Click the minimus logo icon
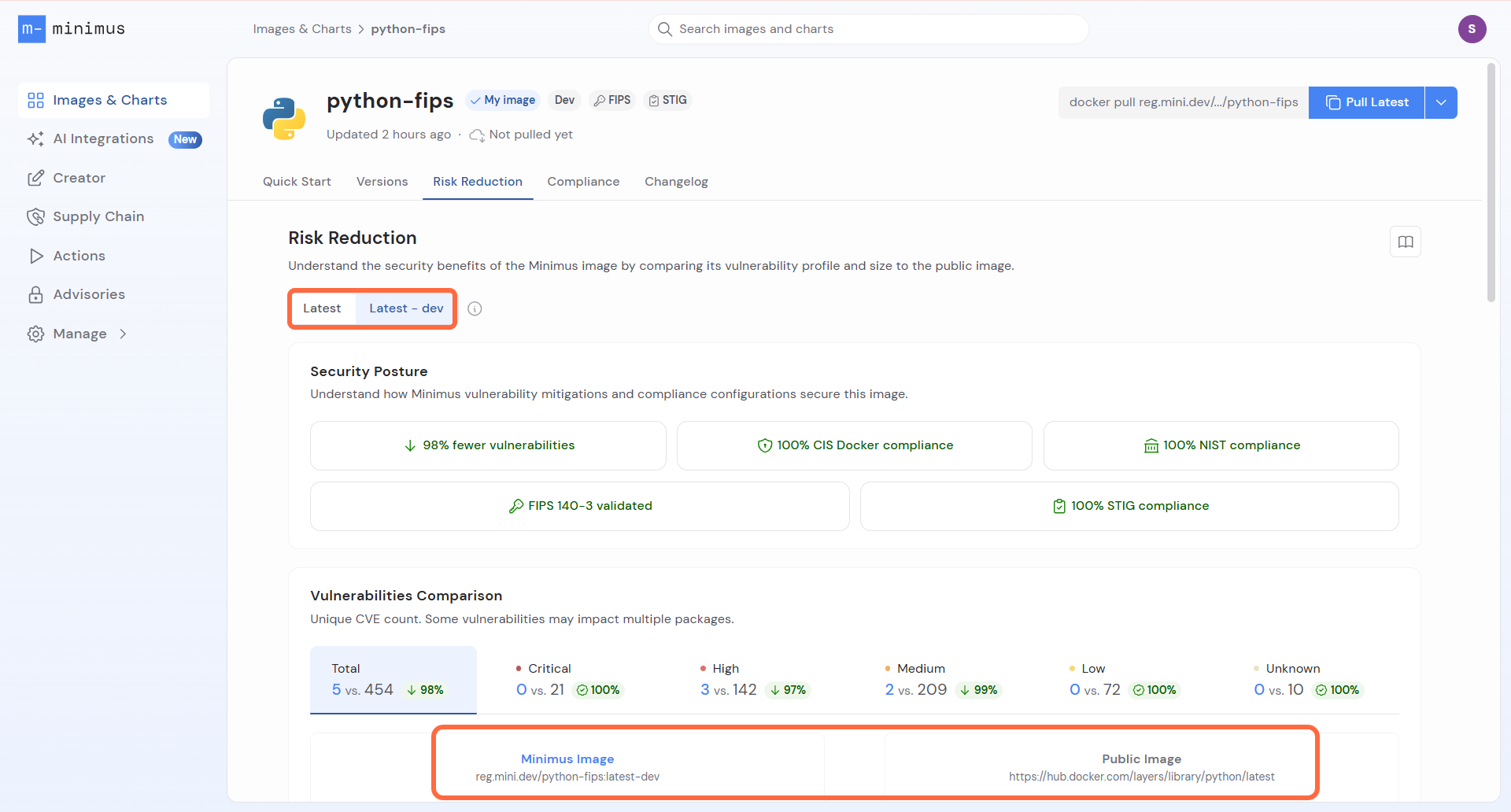This screenshot has height=812, width=1511. [31, 29]
